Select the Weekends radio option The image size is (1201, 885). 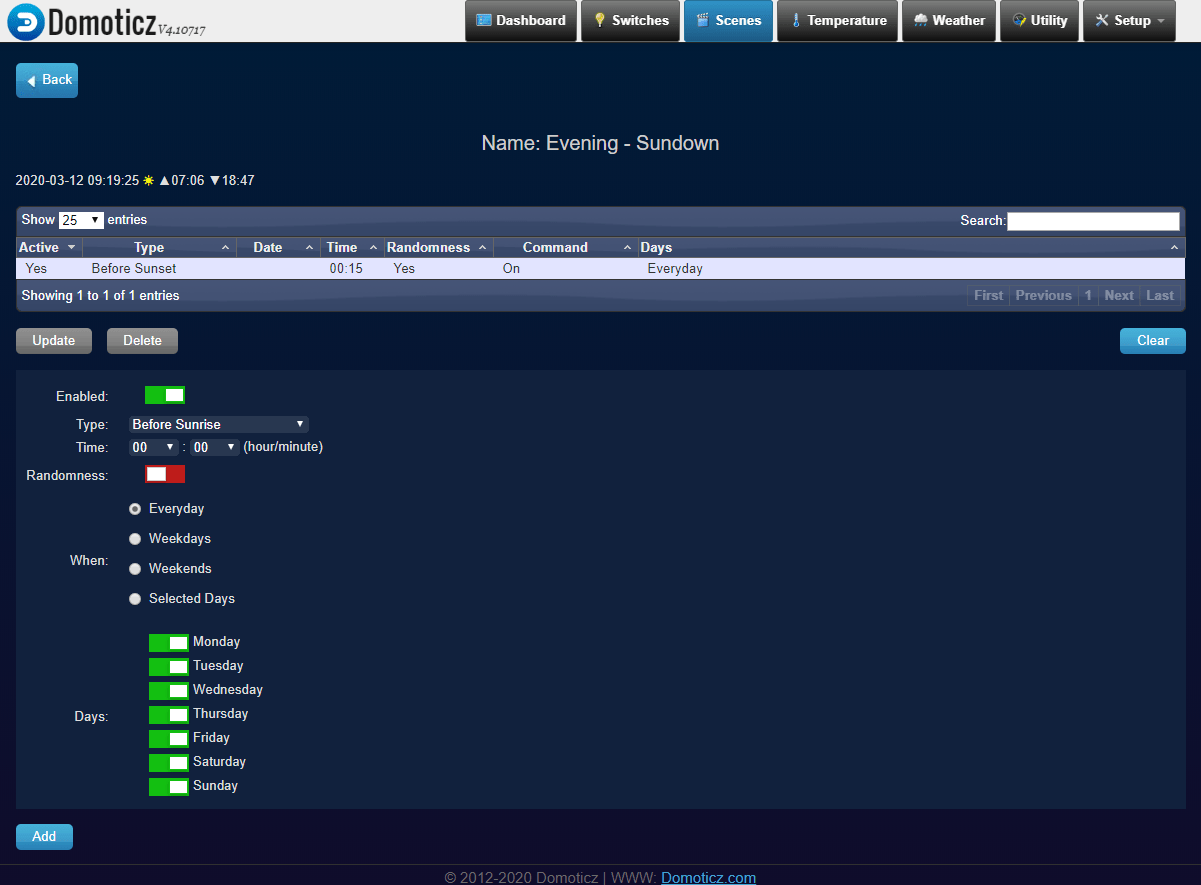pyautogui.click(x=135, y=569)
